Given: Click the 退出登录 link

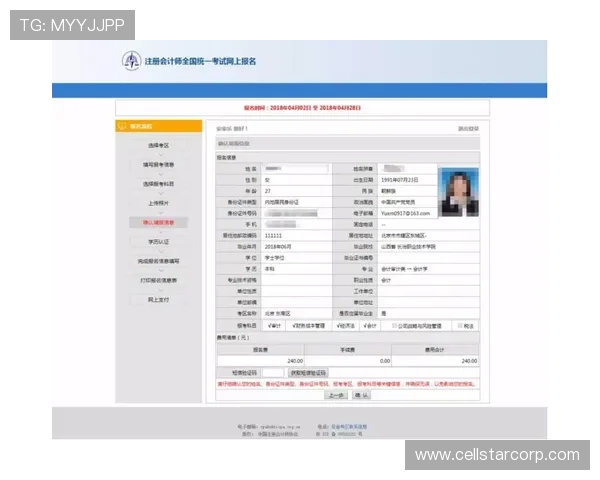Looking at the screenshot, I should click(x=468, y=129).
